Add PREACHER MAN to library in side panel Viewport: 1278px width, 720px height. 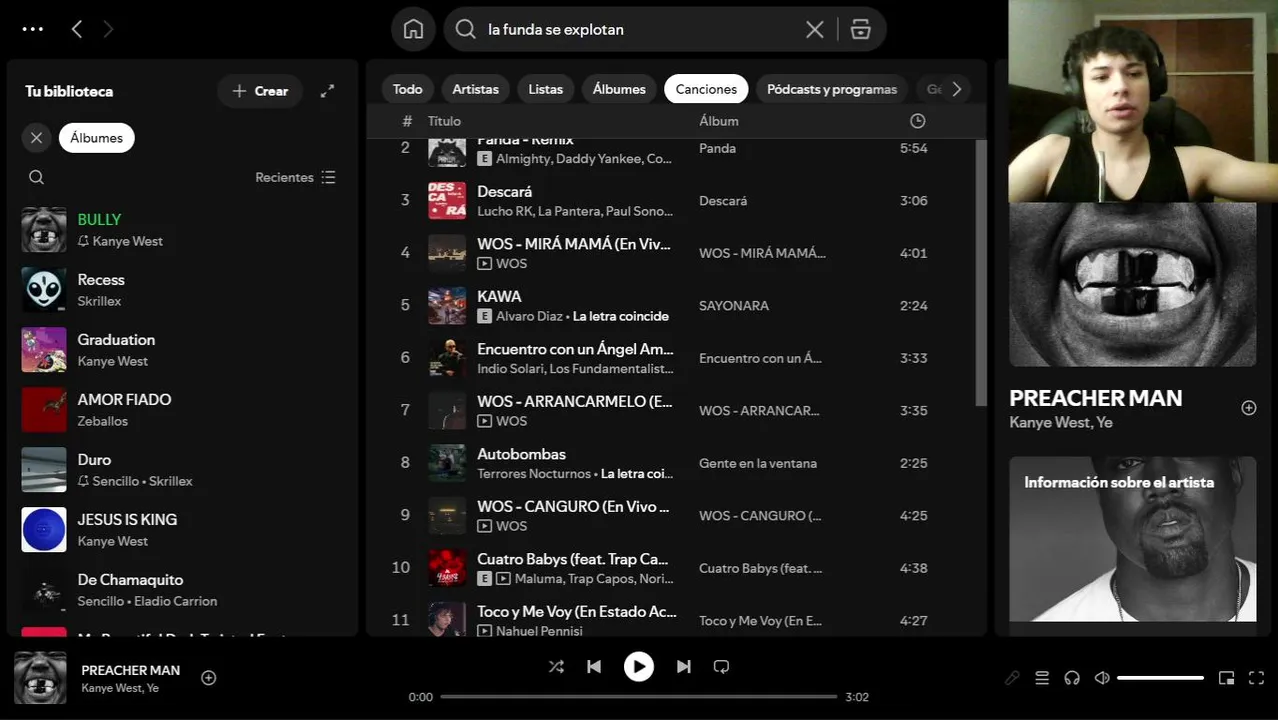click(x=1248, y=408)
